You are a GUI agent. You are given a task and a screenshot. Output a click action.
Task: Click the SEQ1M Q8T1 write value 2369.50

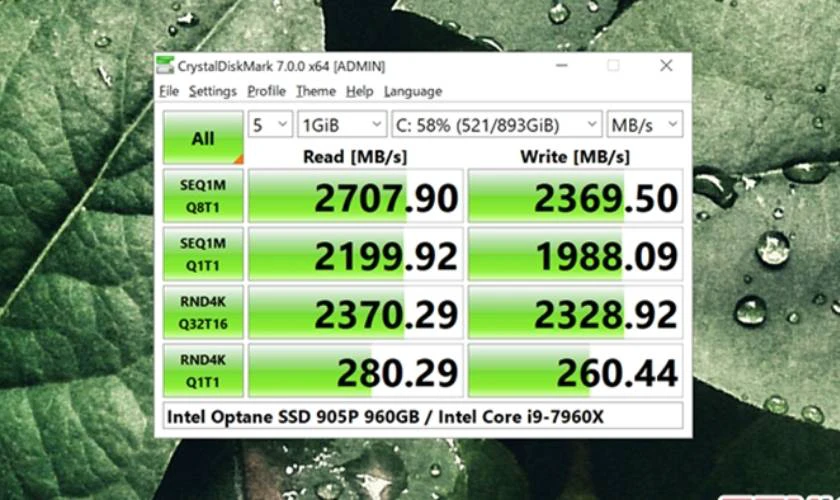(575, 196)
